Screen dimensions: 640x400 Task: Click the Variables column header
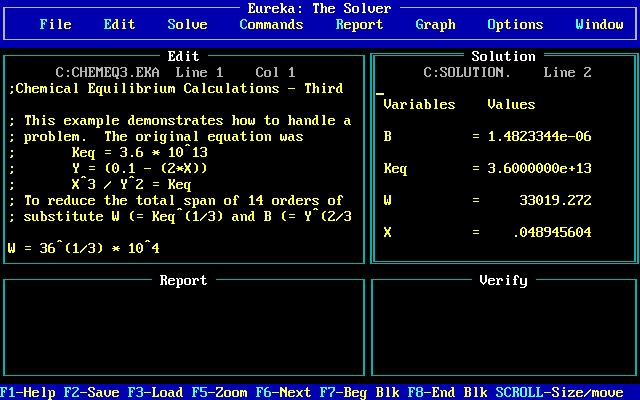(420, 104)
